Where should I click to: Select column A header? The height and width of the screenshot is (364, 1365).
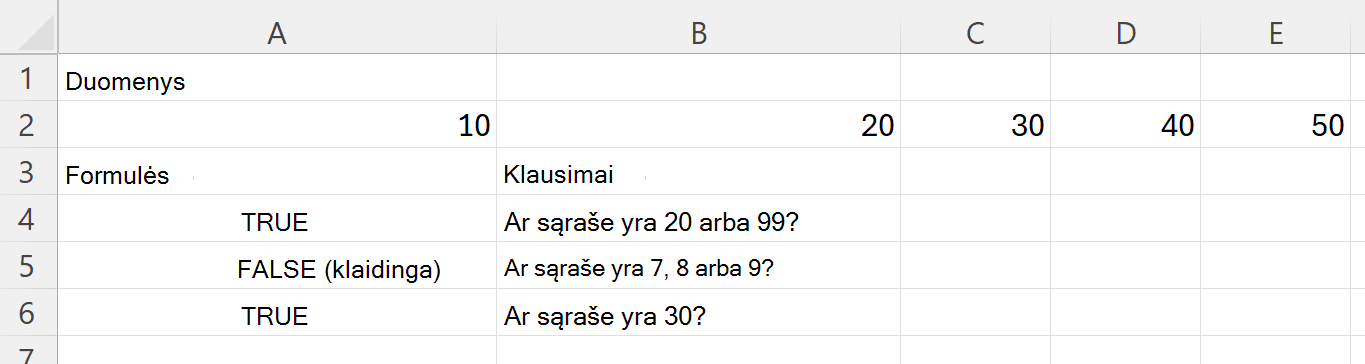pos(277,33)
